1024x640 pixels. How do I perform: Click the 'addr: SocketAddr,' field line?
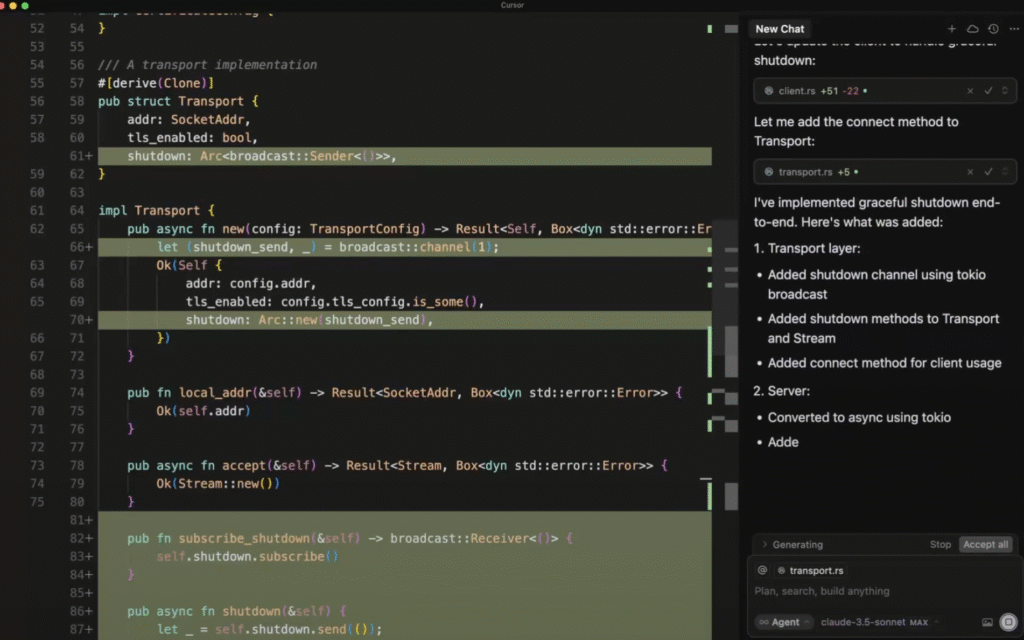point(189,120)
